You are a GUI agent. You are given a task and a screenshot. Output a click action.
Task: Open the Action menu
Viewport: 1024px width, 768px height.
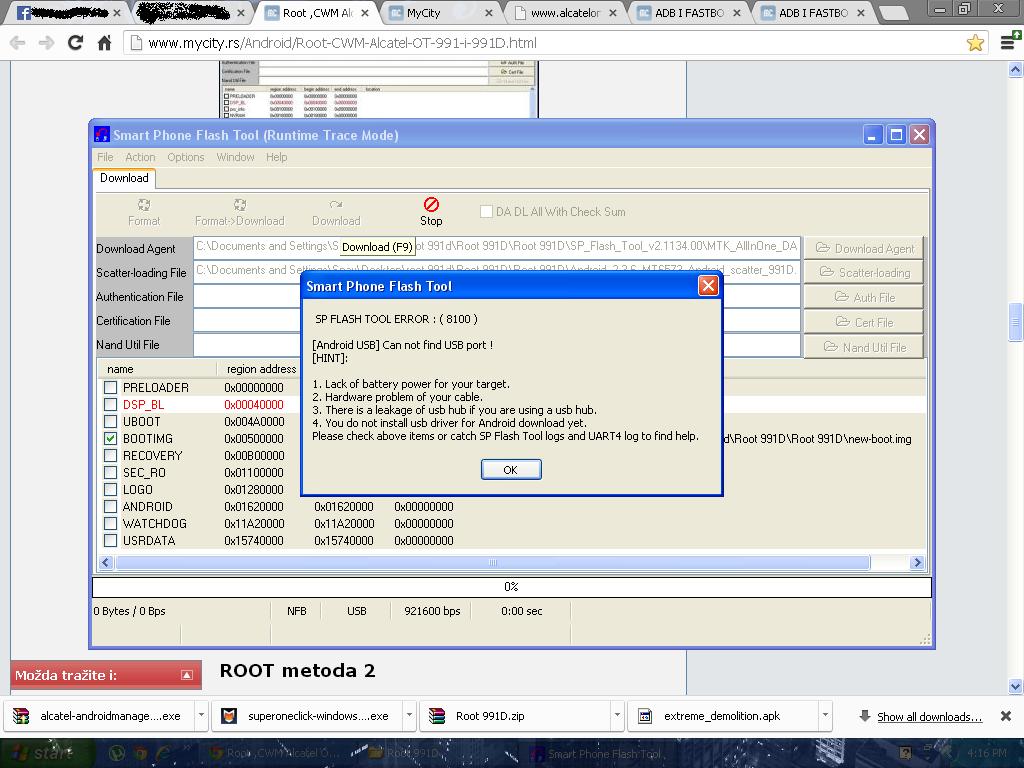(140, 157)
